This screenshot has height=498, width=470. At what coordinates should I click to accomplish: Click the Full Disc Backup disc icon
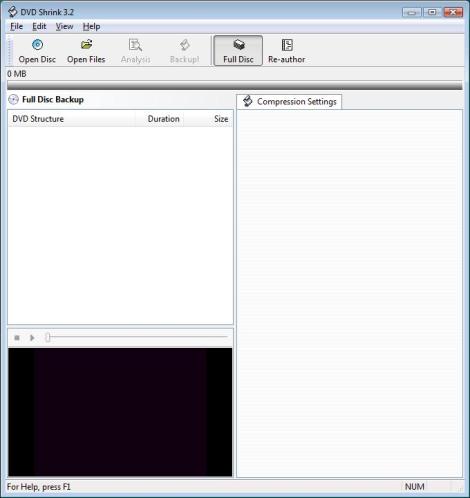13,100
